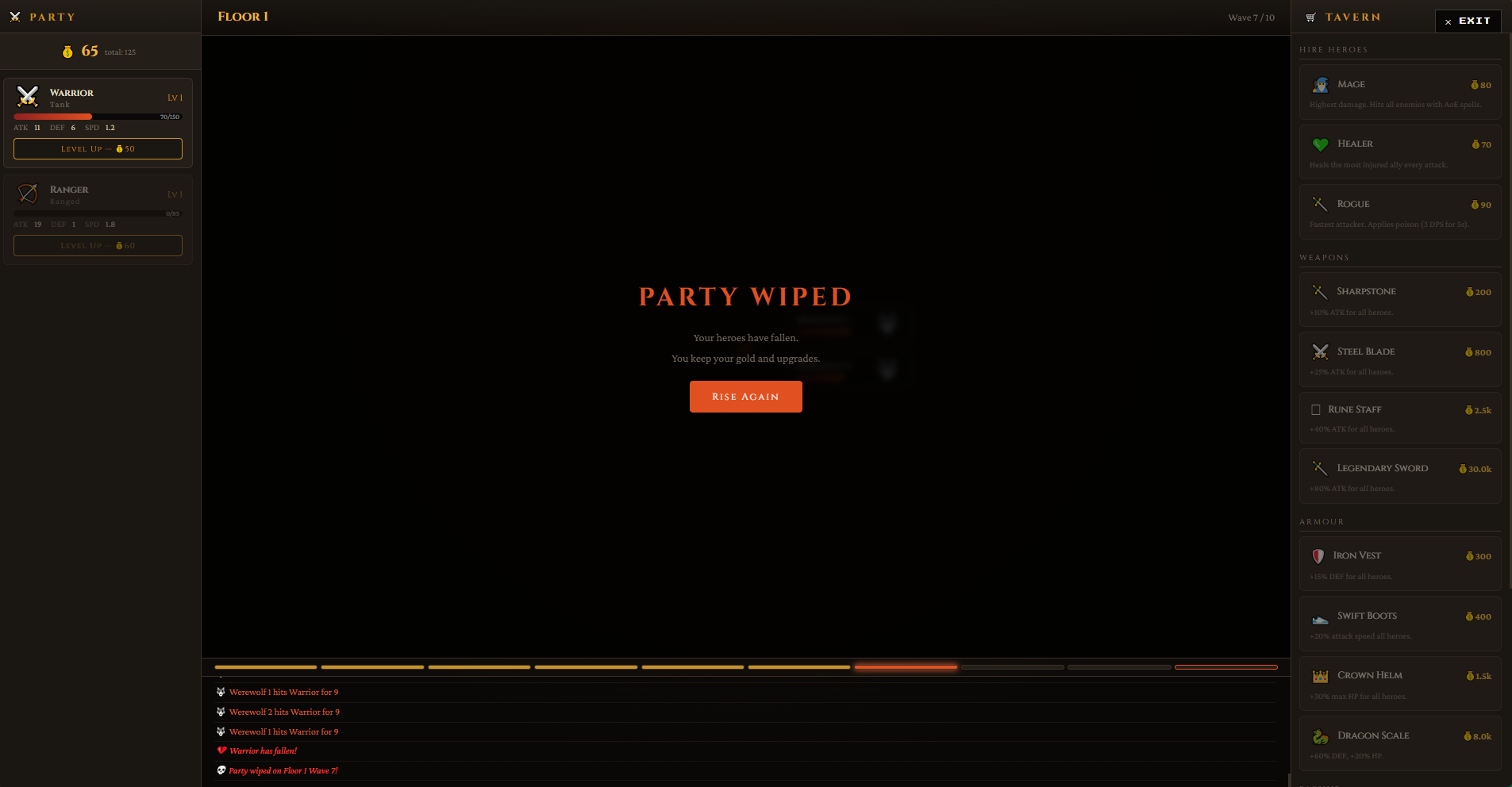The image size is (1512, 787).
Task: Click the Armour section heading
Action: pyautogui.click(x=1322, y=522)
